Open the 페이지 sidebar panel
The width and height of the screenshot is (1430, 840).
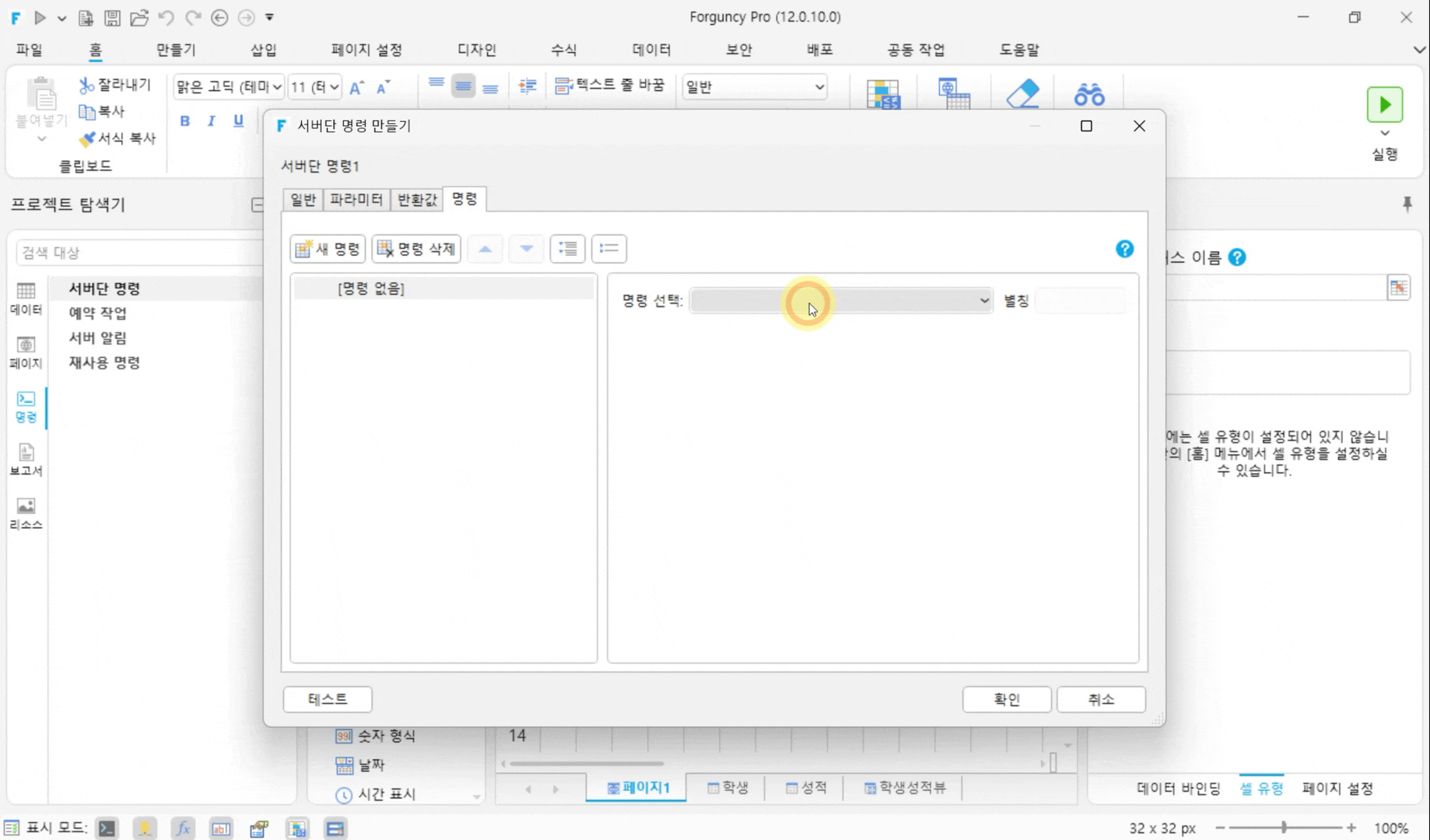coord(26,352)
